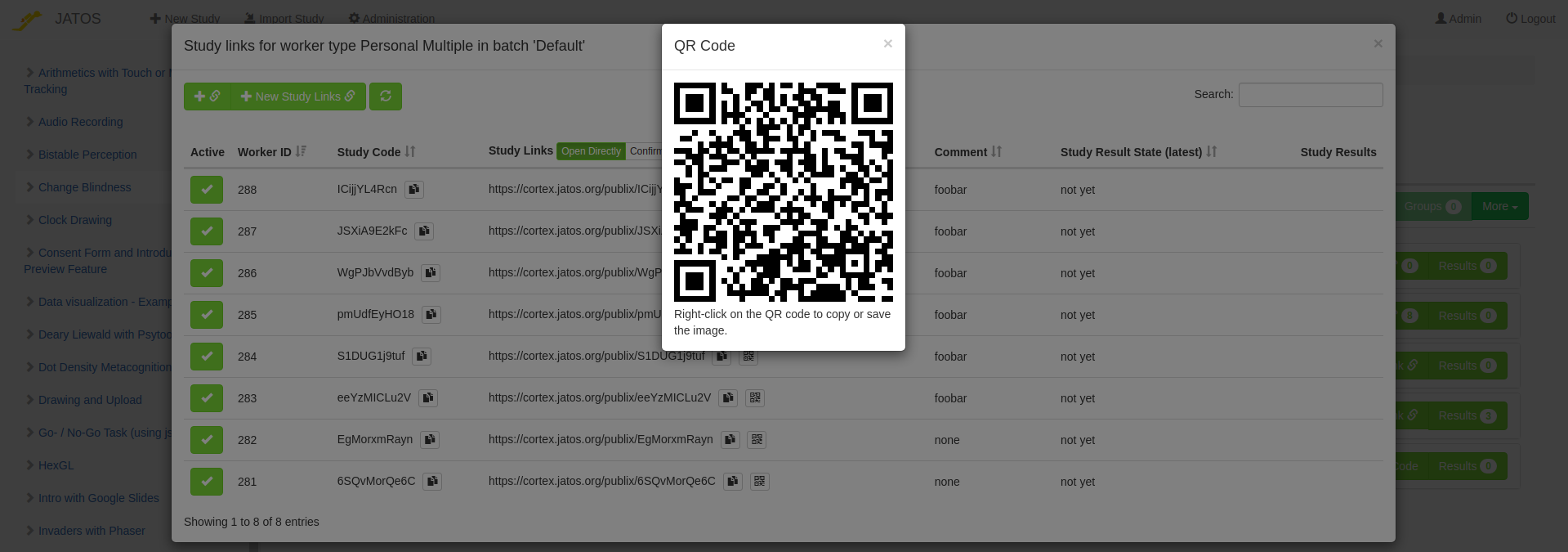Expand Intro with Google Slides study
Screen dimensions: 1568x552
tap(30, 498)
